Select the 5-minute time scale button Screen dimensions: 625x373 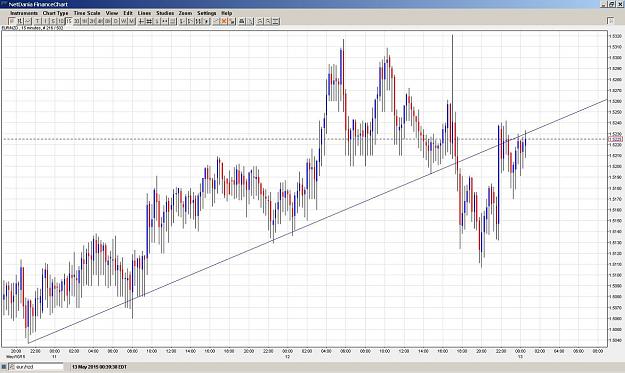[53, 21]
